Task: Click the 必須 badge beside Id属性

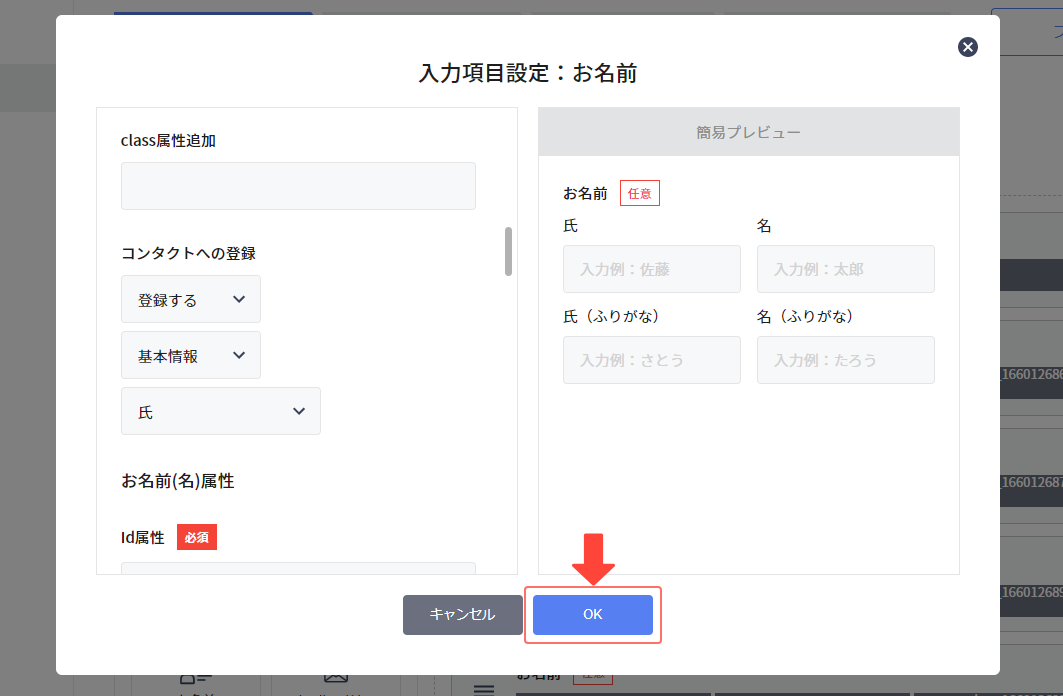Action: 196,537
